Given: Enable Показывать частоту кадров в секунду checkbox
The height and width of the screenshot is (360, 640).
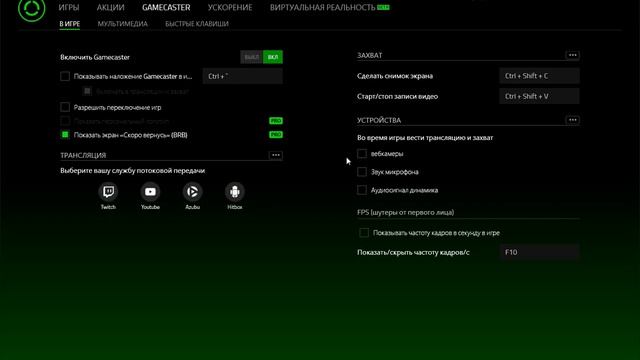Looking at the screenshot, I should (364, 233).
